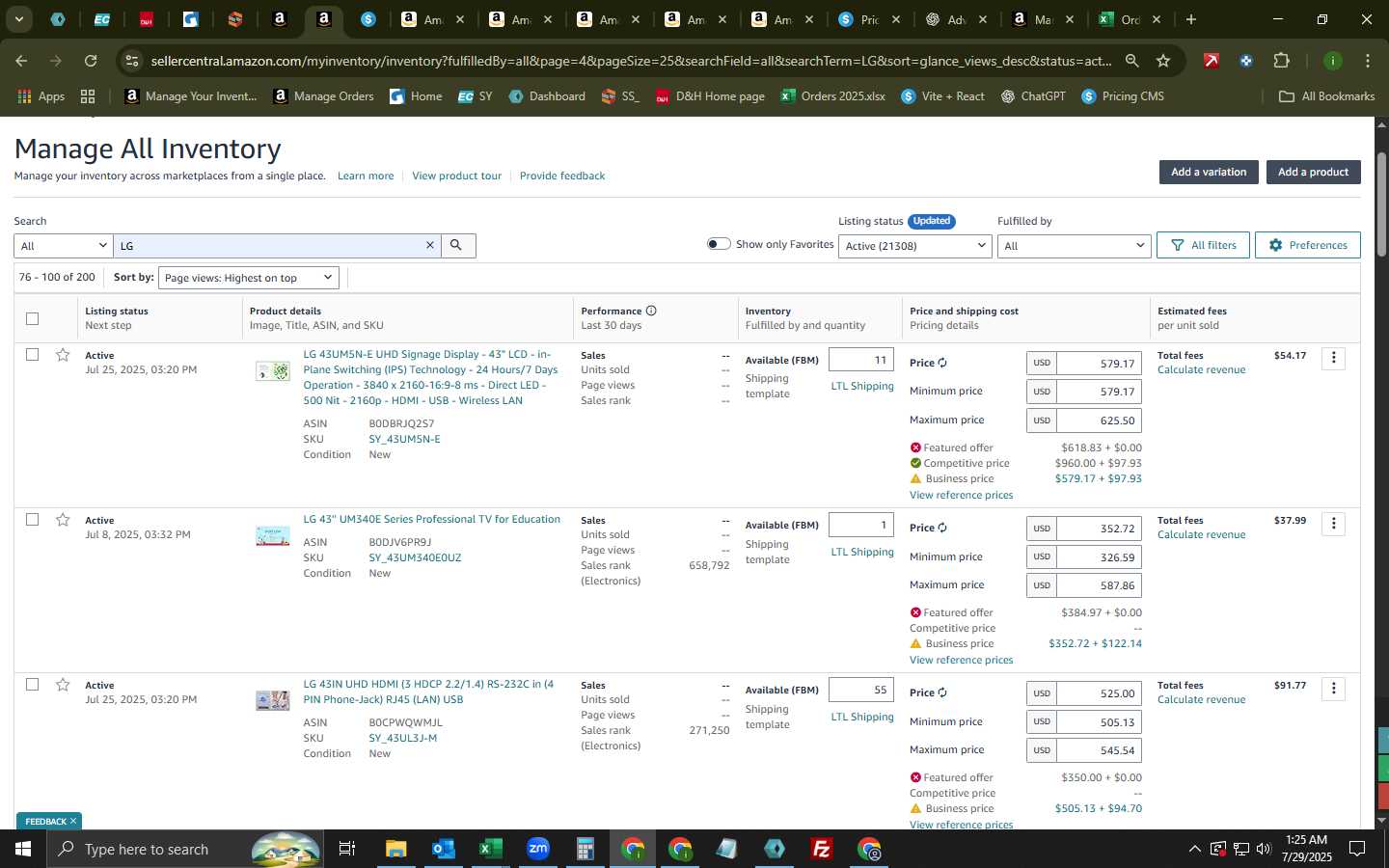Click Calculate revenue for the $54.17 fees row
Screen dimensions: 1389x868
pos(1201,370)
